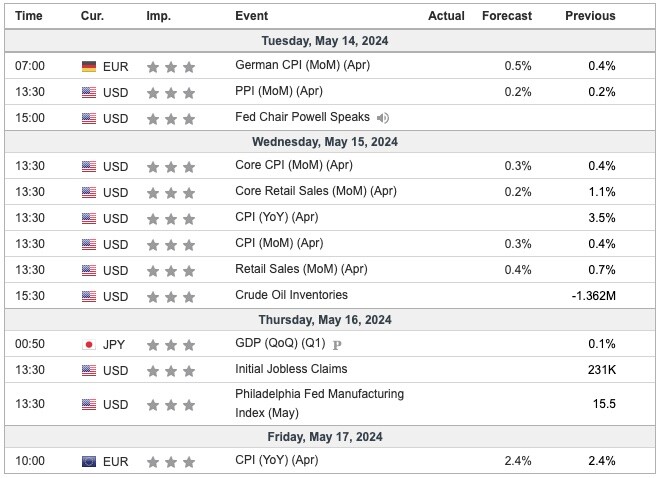Click the US flag in the Philadelphia Fed row
The image size is (660, 478).
[x=89, y=405]
